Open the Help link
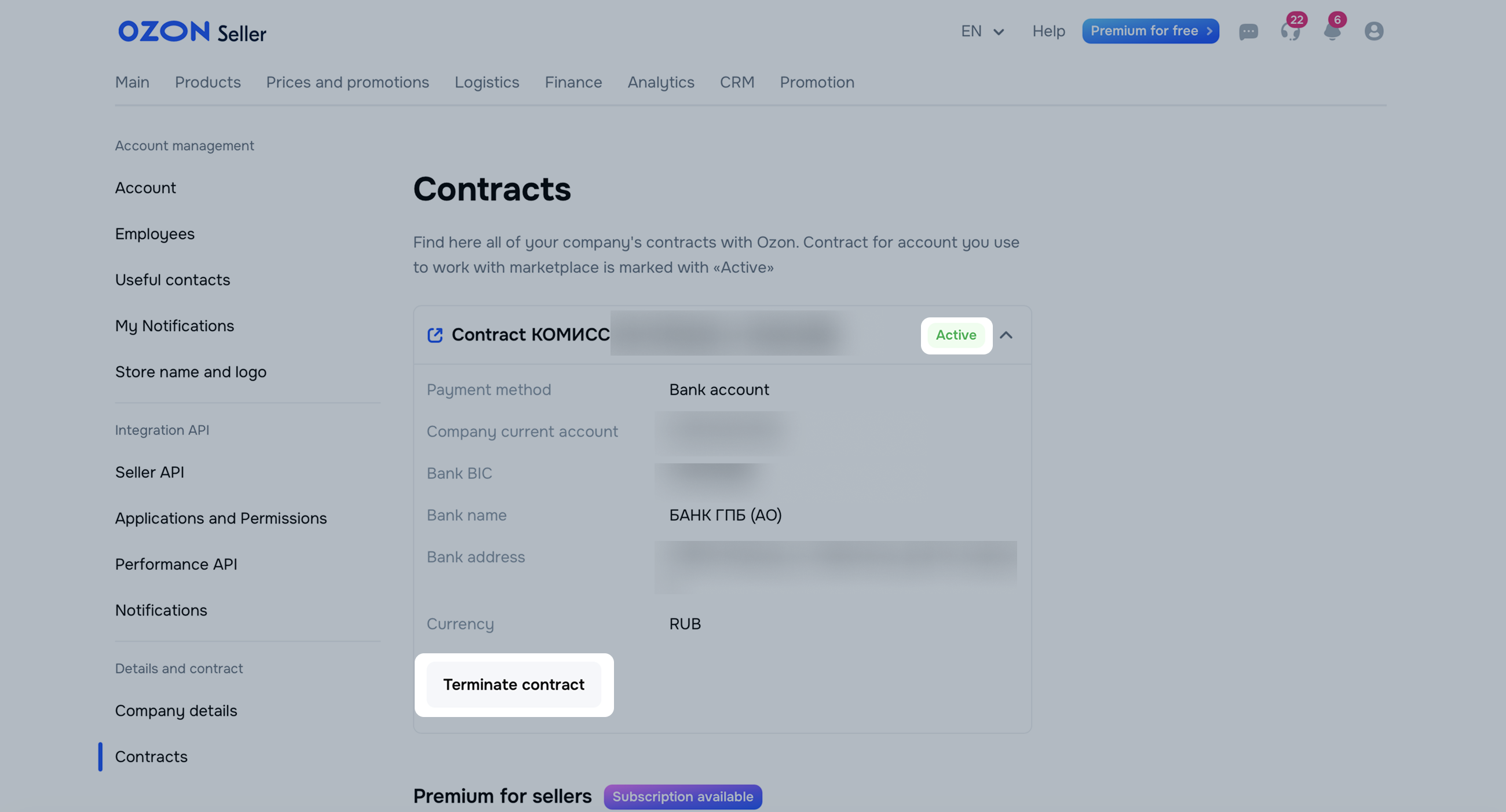This screenshot has width=1506, height=812. tap(1048, 32)
